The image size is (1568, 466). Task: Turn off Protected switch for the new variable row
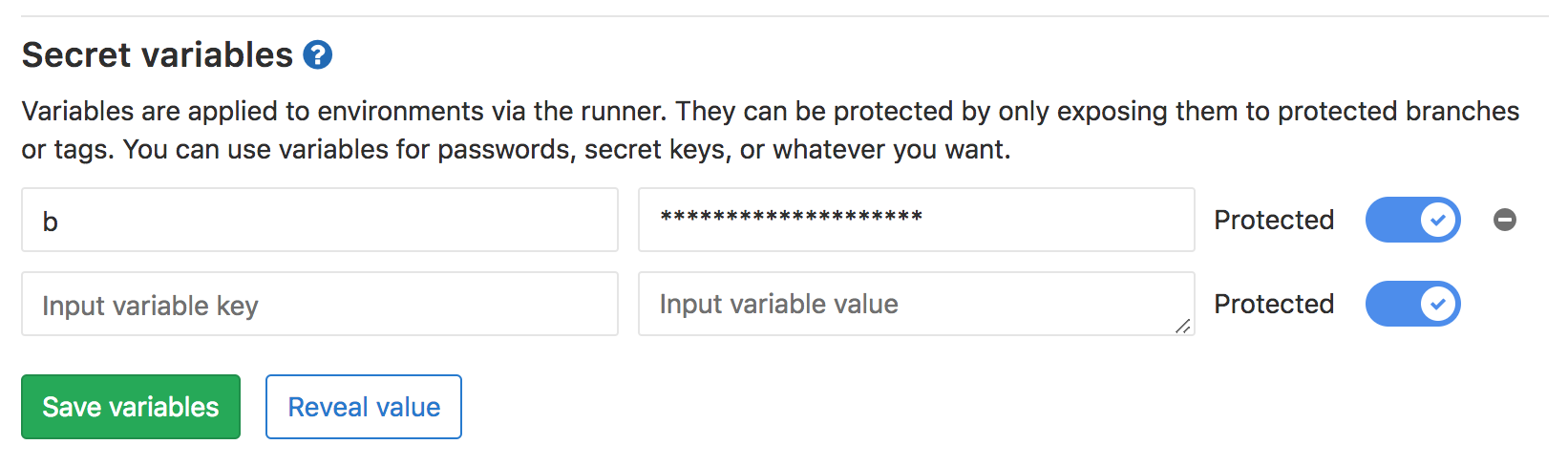click(x=1412, y=305)
